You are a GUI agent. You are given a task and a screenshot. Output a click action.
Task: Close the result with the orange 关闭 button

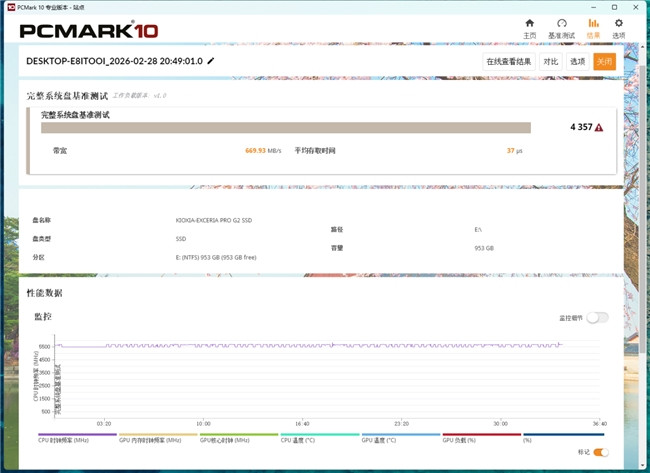[604, 61]
